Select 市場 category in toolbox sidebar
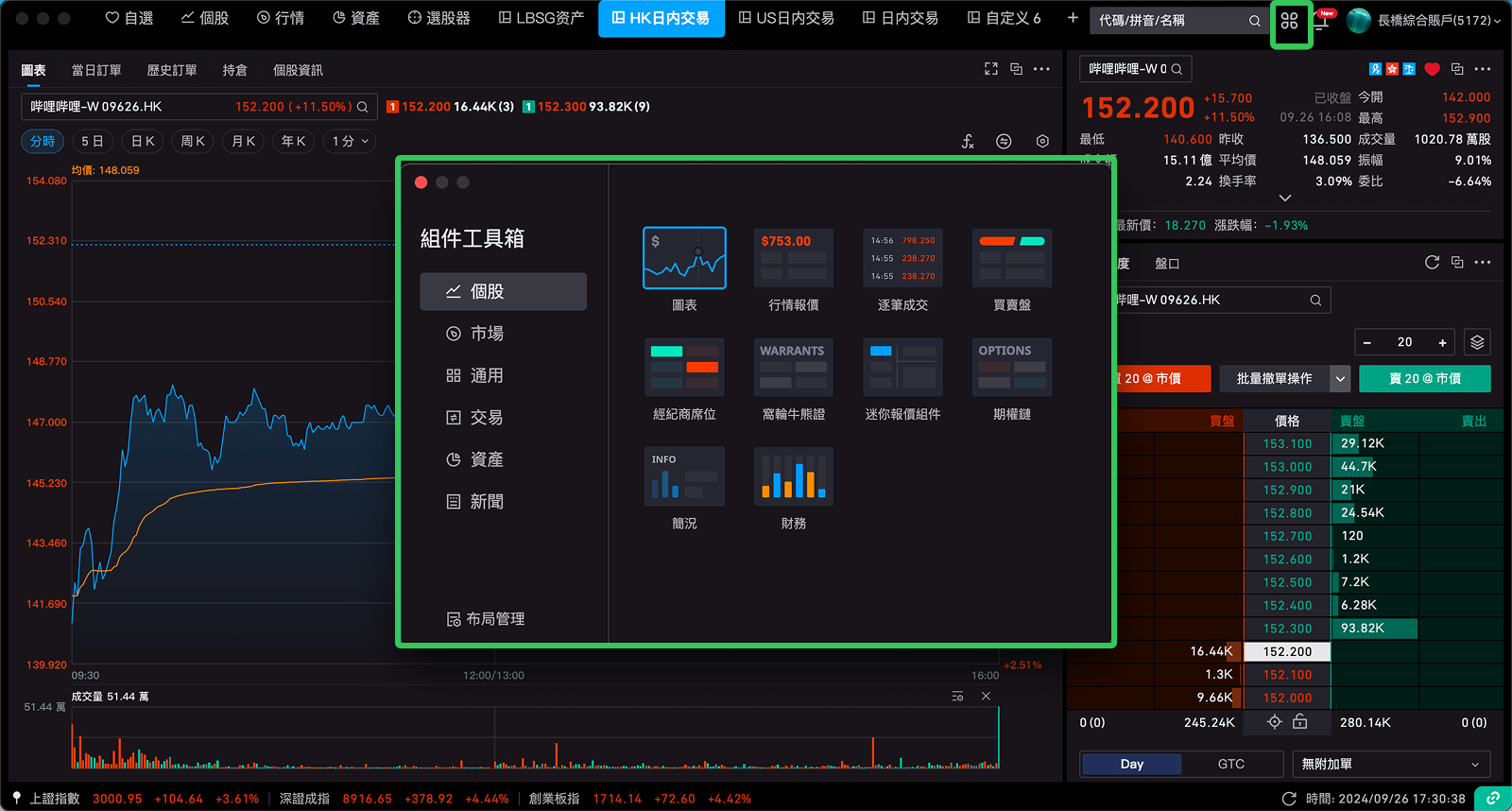Screen dimensions: 1512x811 (487, 334)
